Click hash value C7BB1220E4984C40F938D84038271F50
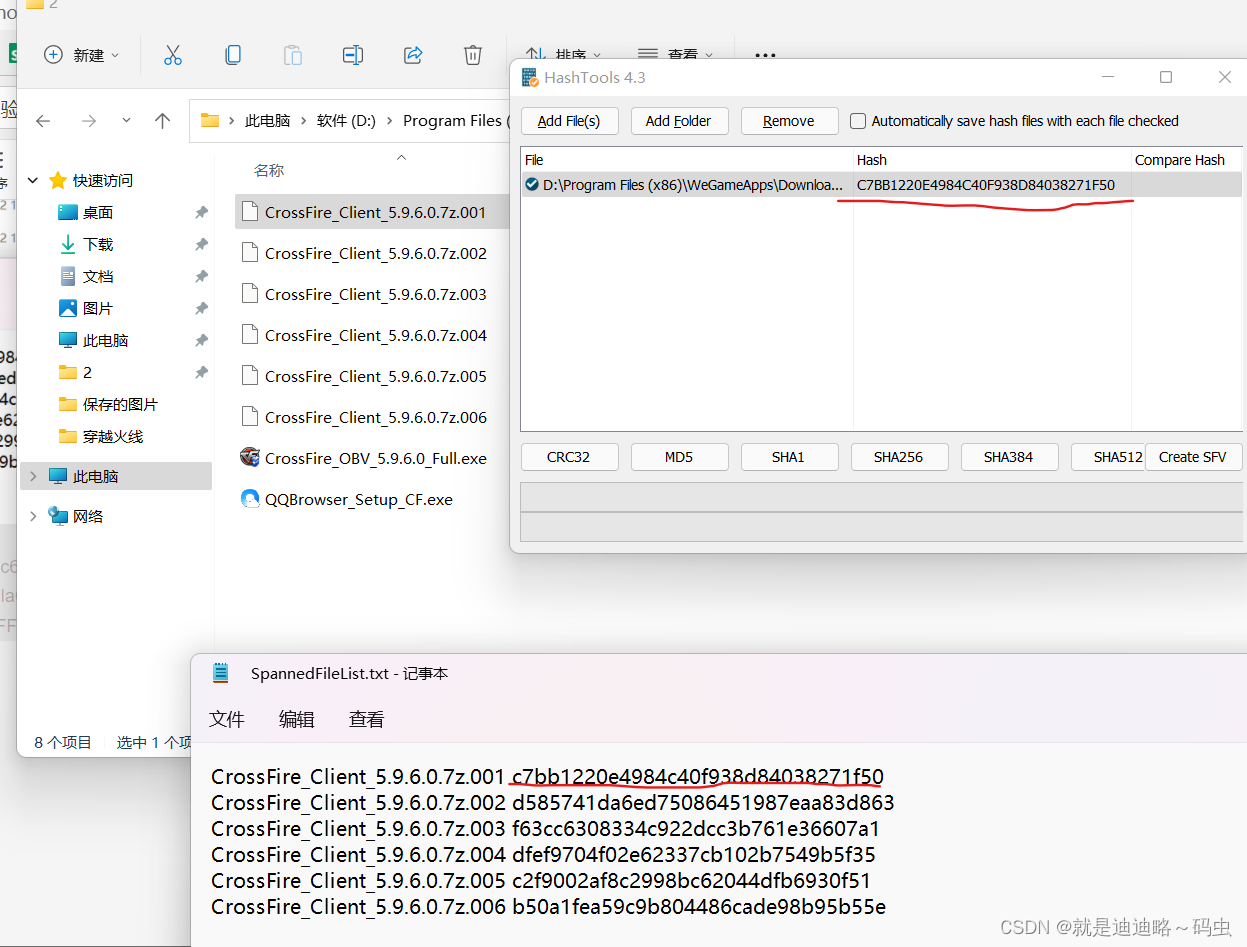 [986, 184]
